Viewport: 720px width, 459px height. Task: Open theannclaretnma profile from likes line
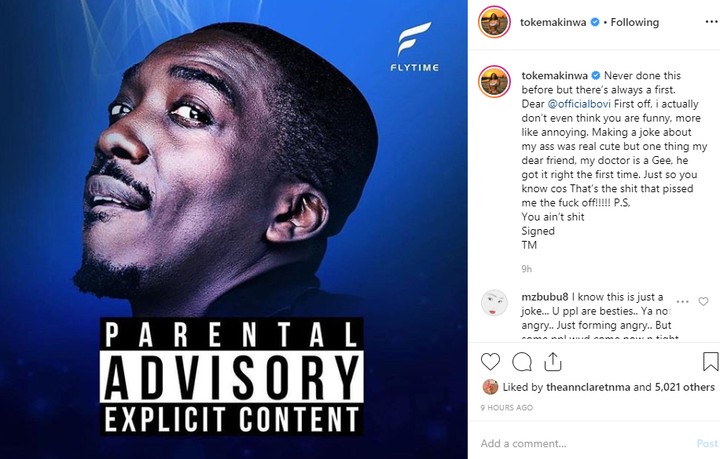pos(588,387)
